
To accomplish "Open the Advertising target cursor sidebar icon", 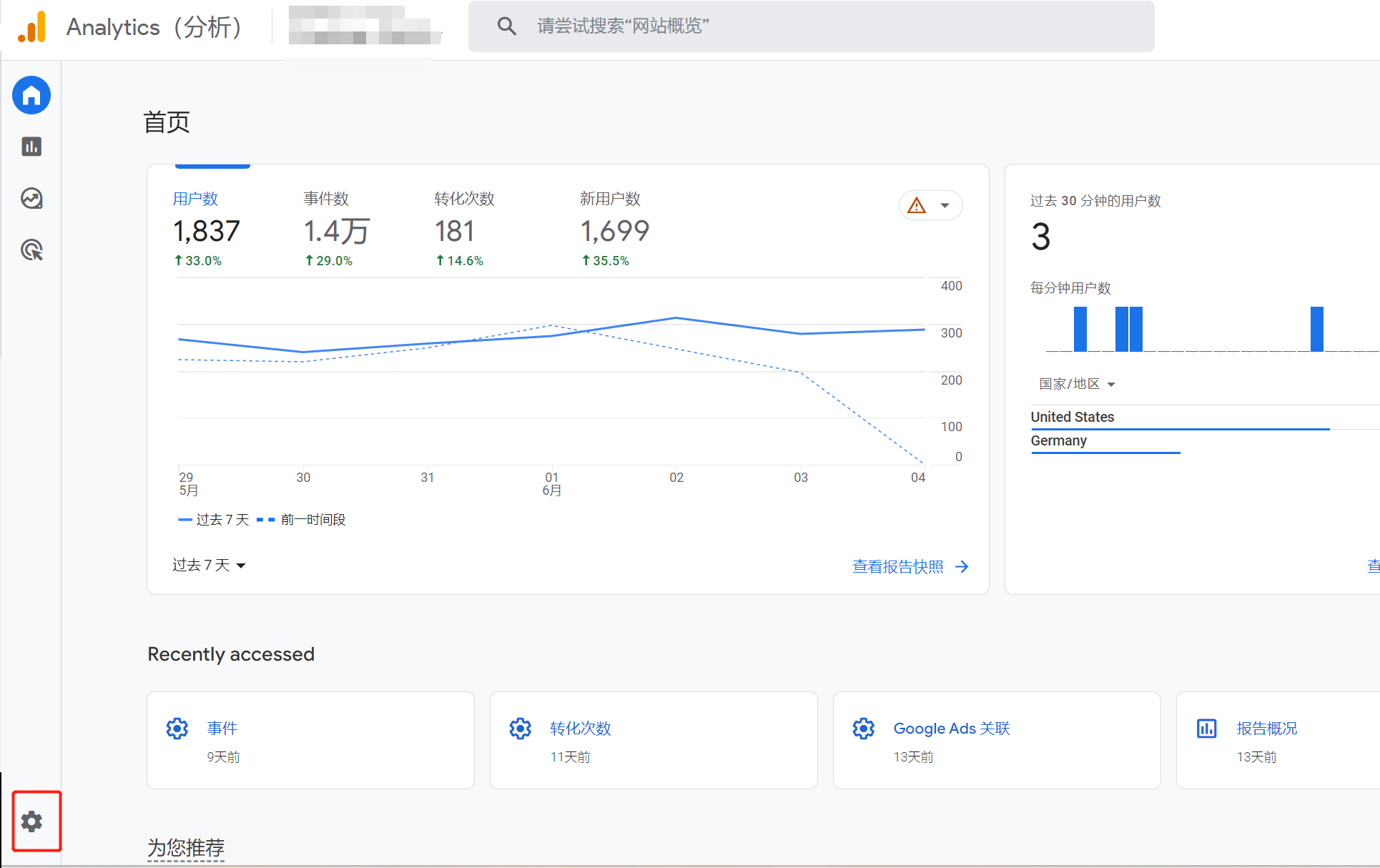I will point(31,250).
